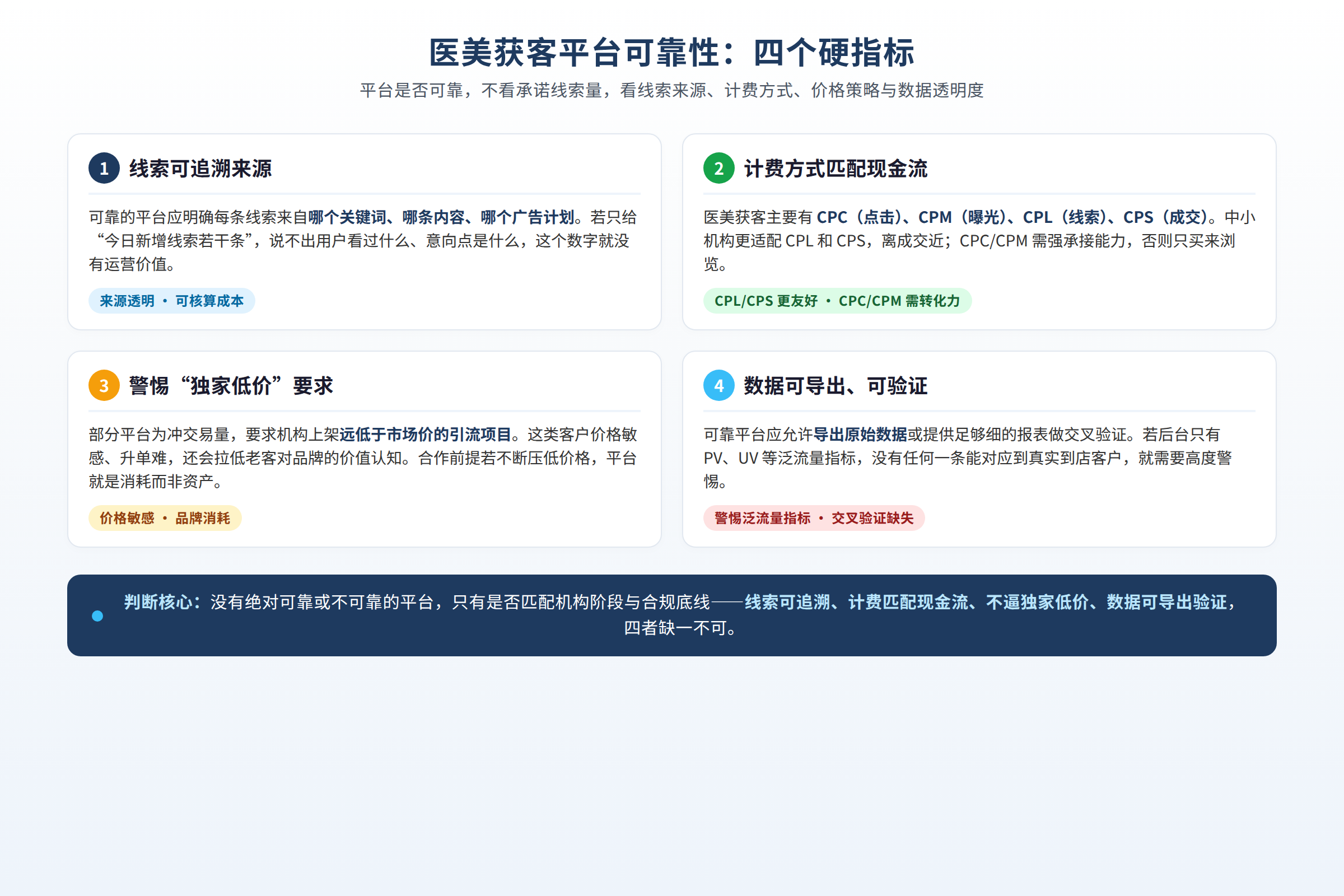Click text 机构更适配 CPL 和 CPS in card 2
1344x896 pixels.
[x=784, y=241]
